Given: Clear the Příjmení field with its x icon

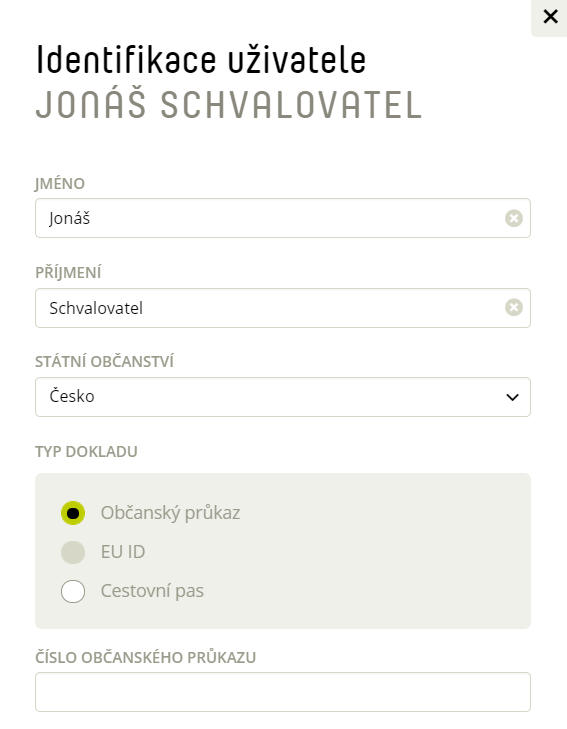Looking at the screenshot, I should click(x=514, y=307).
